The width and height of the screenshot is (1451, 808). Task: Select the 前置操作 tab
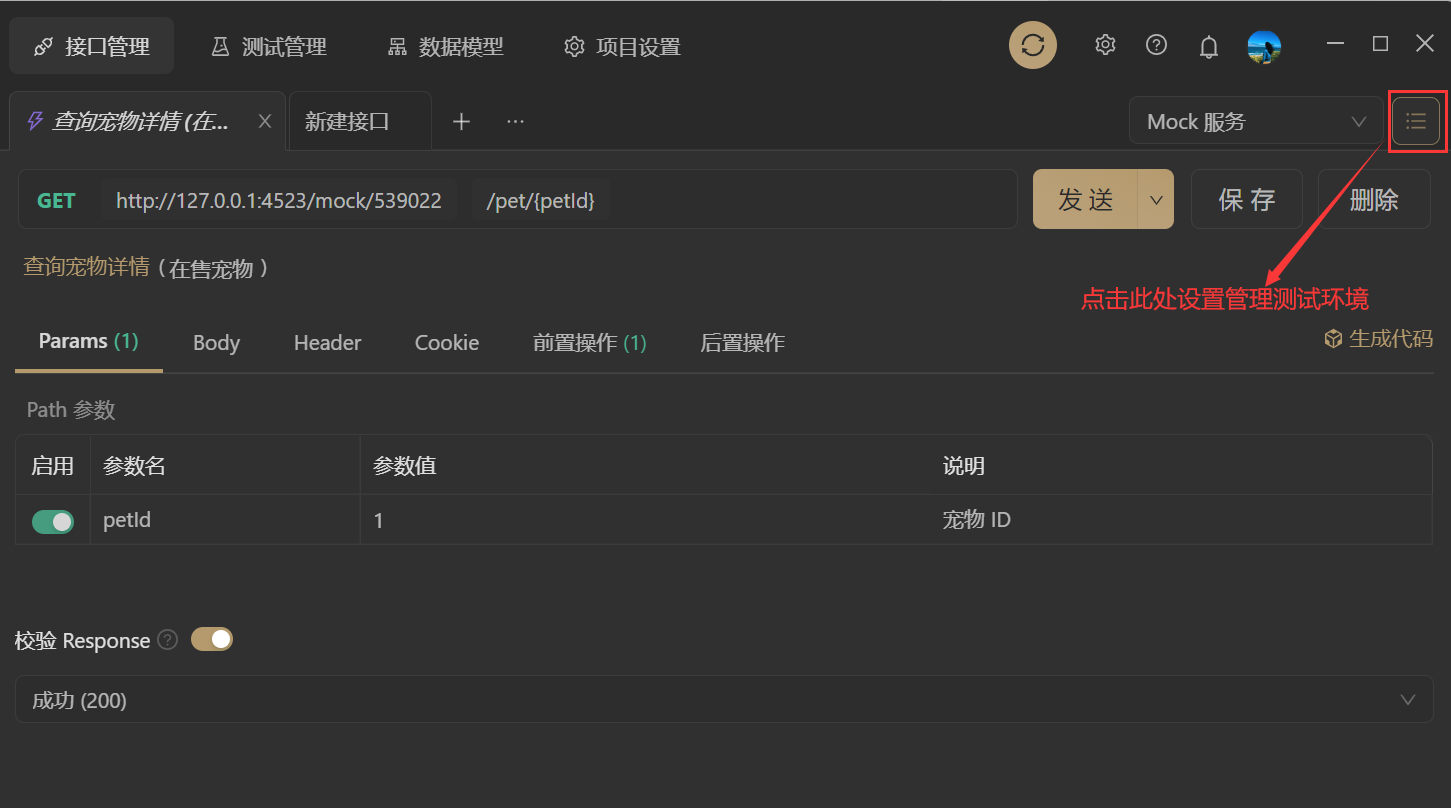pyautogui.click(x=590, y=343)
